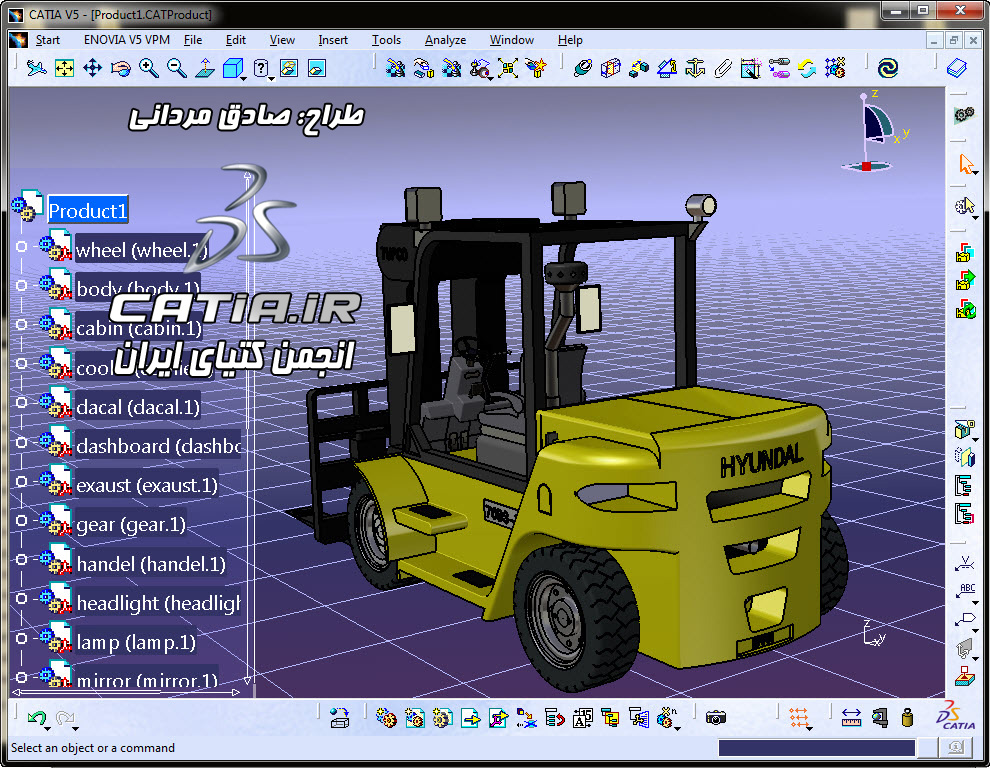This screenshot has height=768, width=990.
Task: Open the Tools menu
Action: tap(386, 40)
